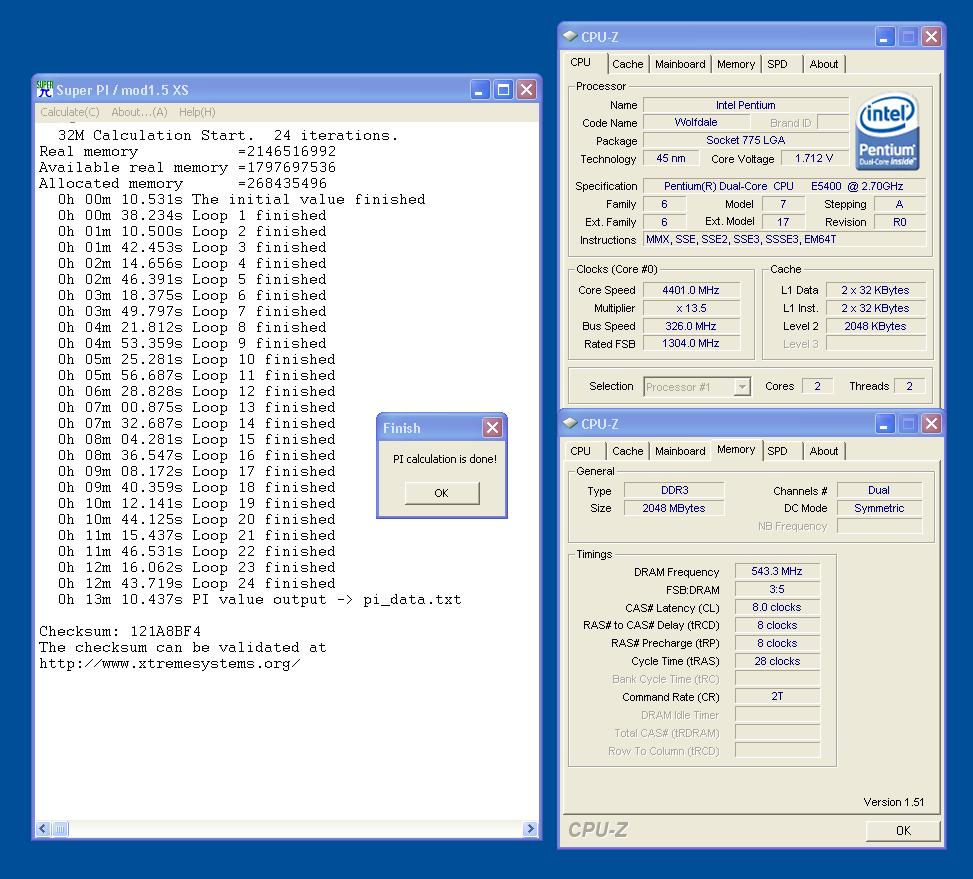Click OK in the Finish dialog
Viewport: 973px width, 879px height.
coord(442,493)
